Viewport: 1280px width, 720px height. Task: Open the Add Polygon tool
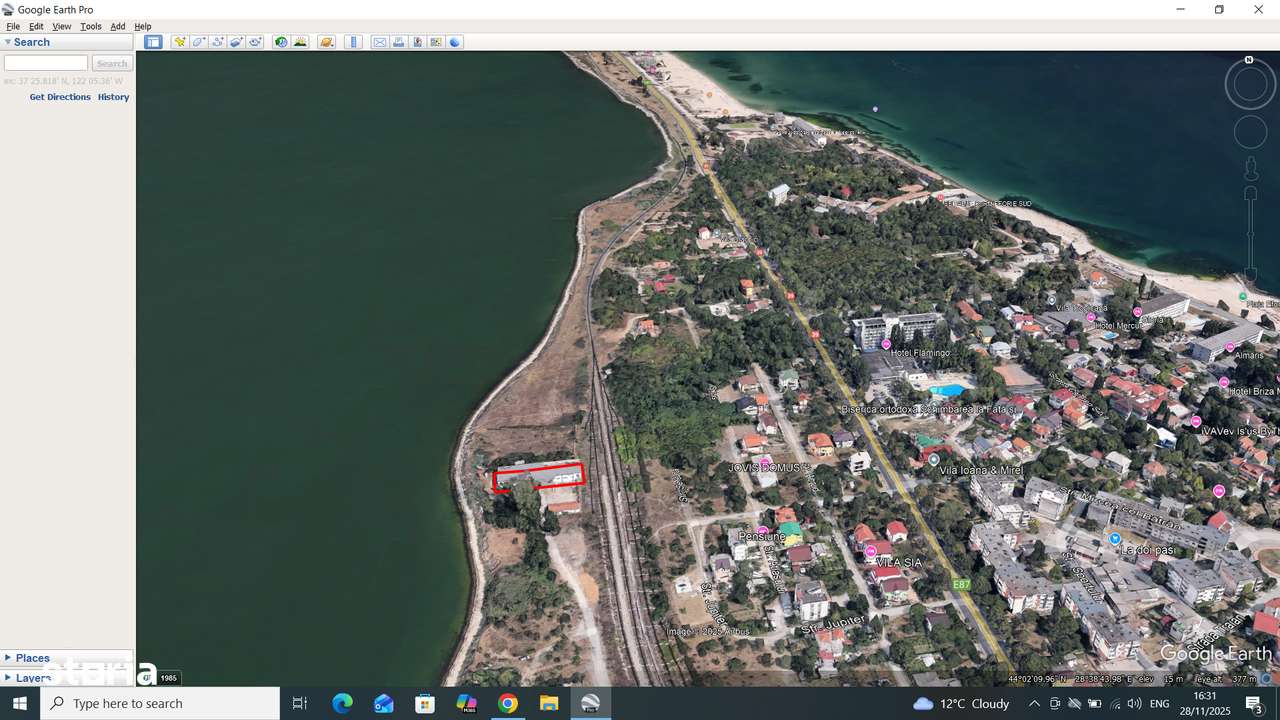[198, 42]
